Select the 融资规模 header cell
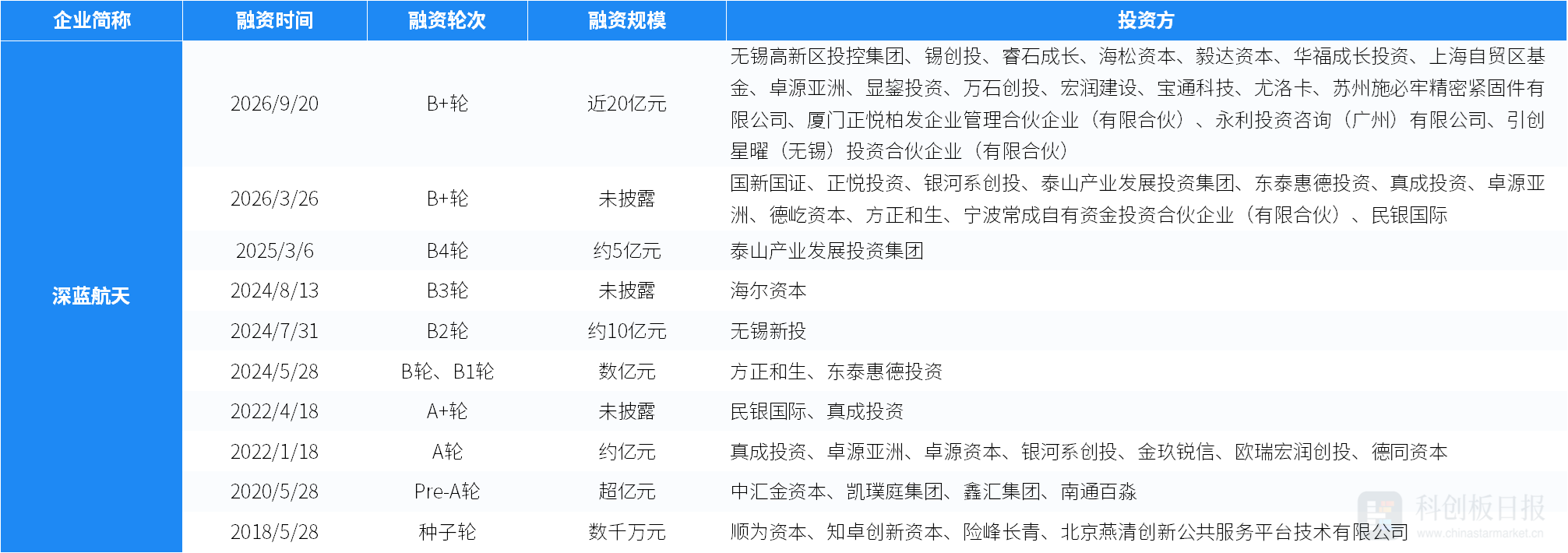The width and height of the screenshot is (1568, 553). coord(627,20)
